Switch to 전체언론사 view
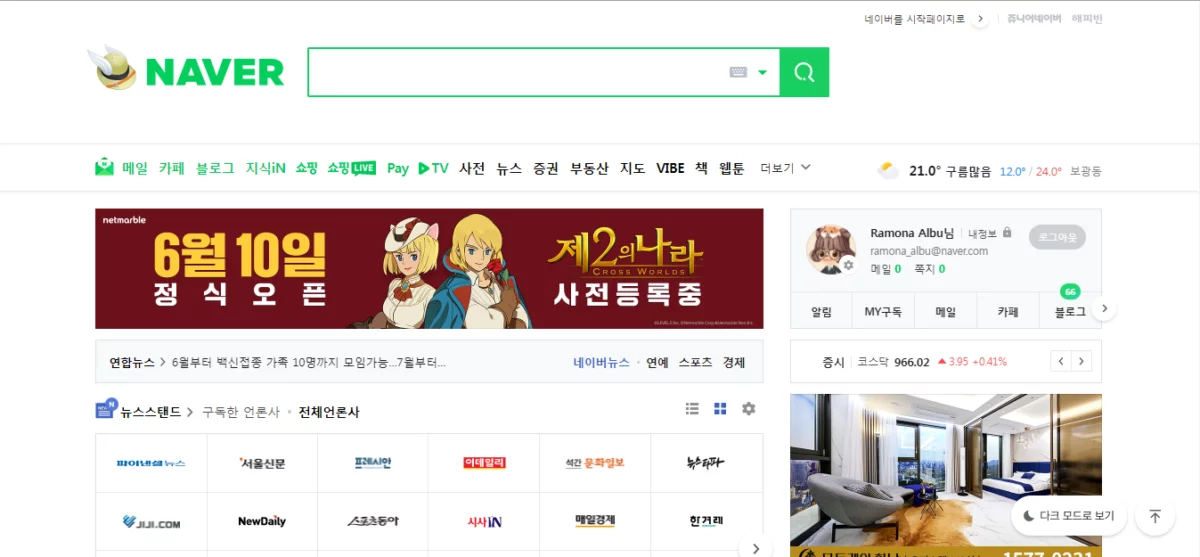The width and height of the screenshot is (1200, 557). [x=329, y=411]
